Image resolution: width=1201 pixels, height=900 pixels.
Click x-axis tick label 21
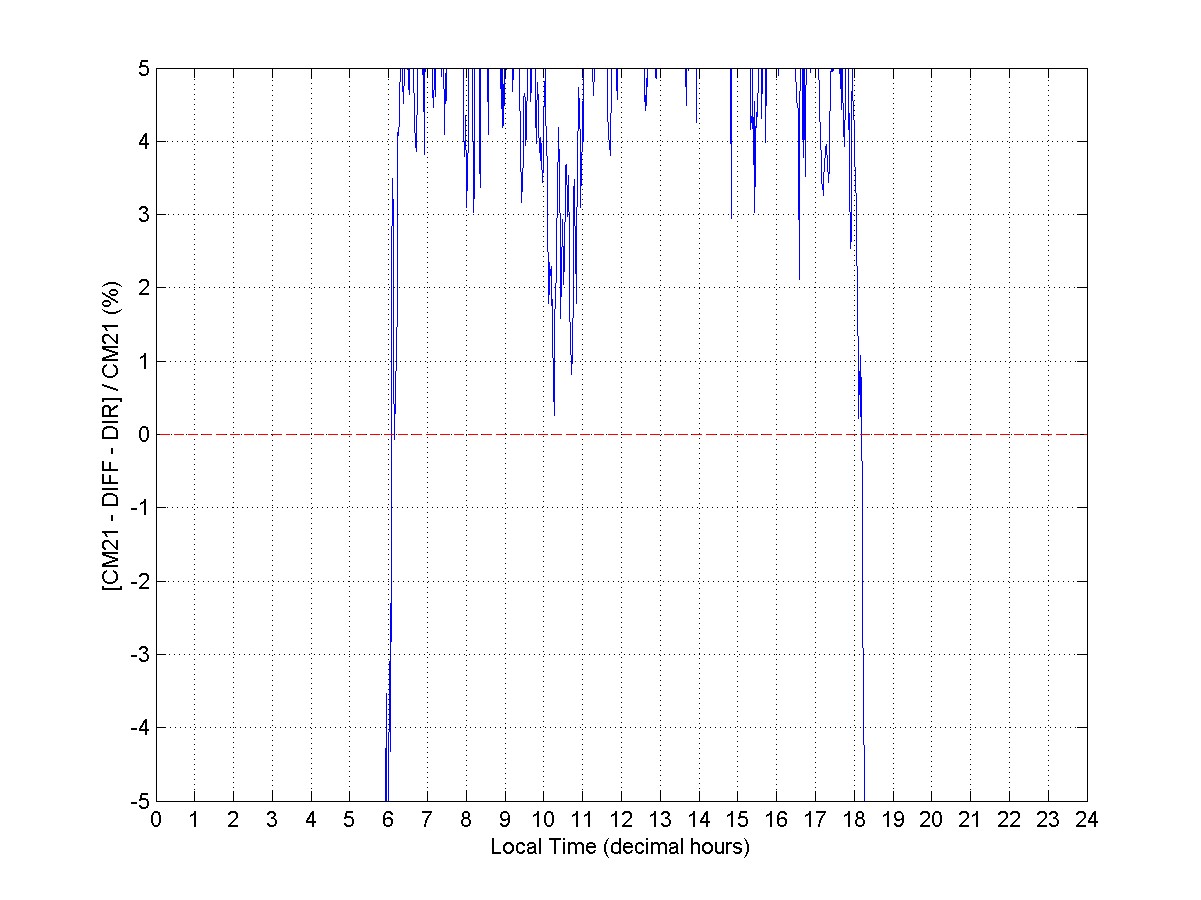coord(970,819)
